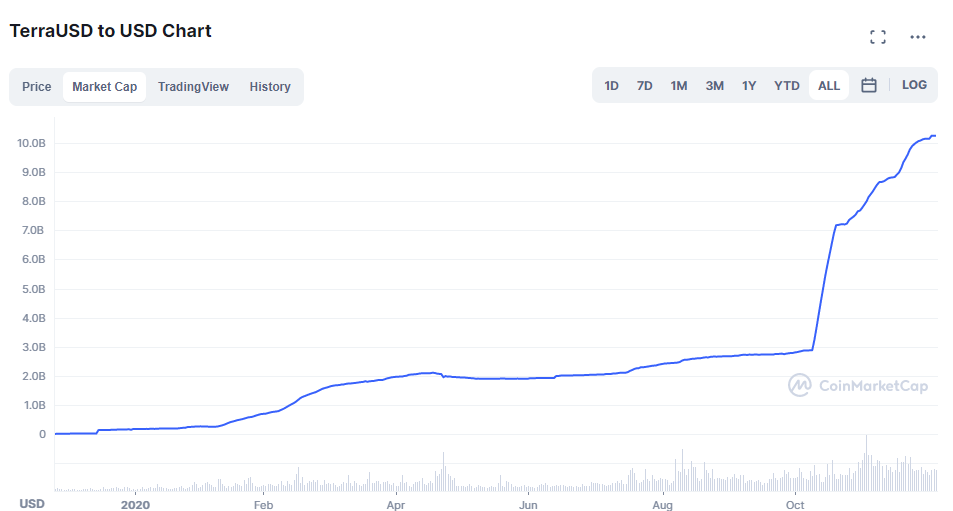Click the 3.0B y-axis label
The height and width of the screenshot is (511, 953).
[33, 348]
